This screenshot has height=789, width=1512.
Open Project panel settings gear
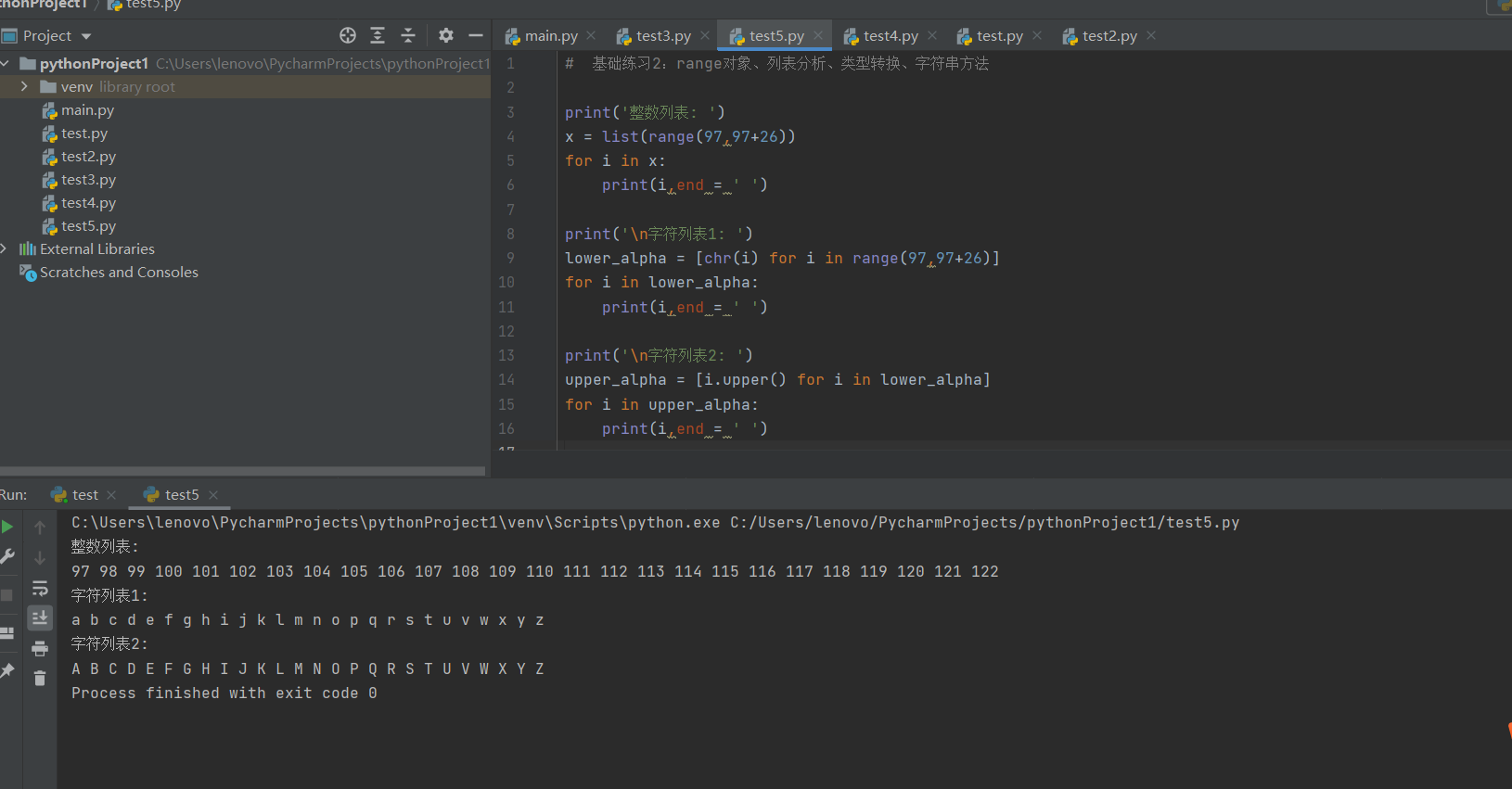[x=446, y=35]
